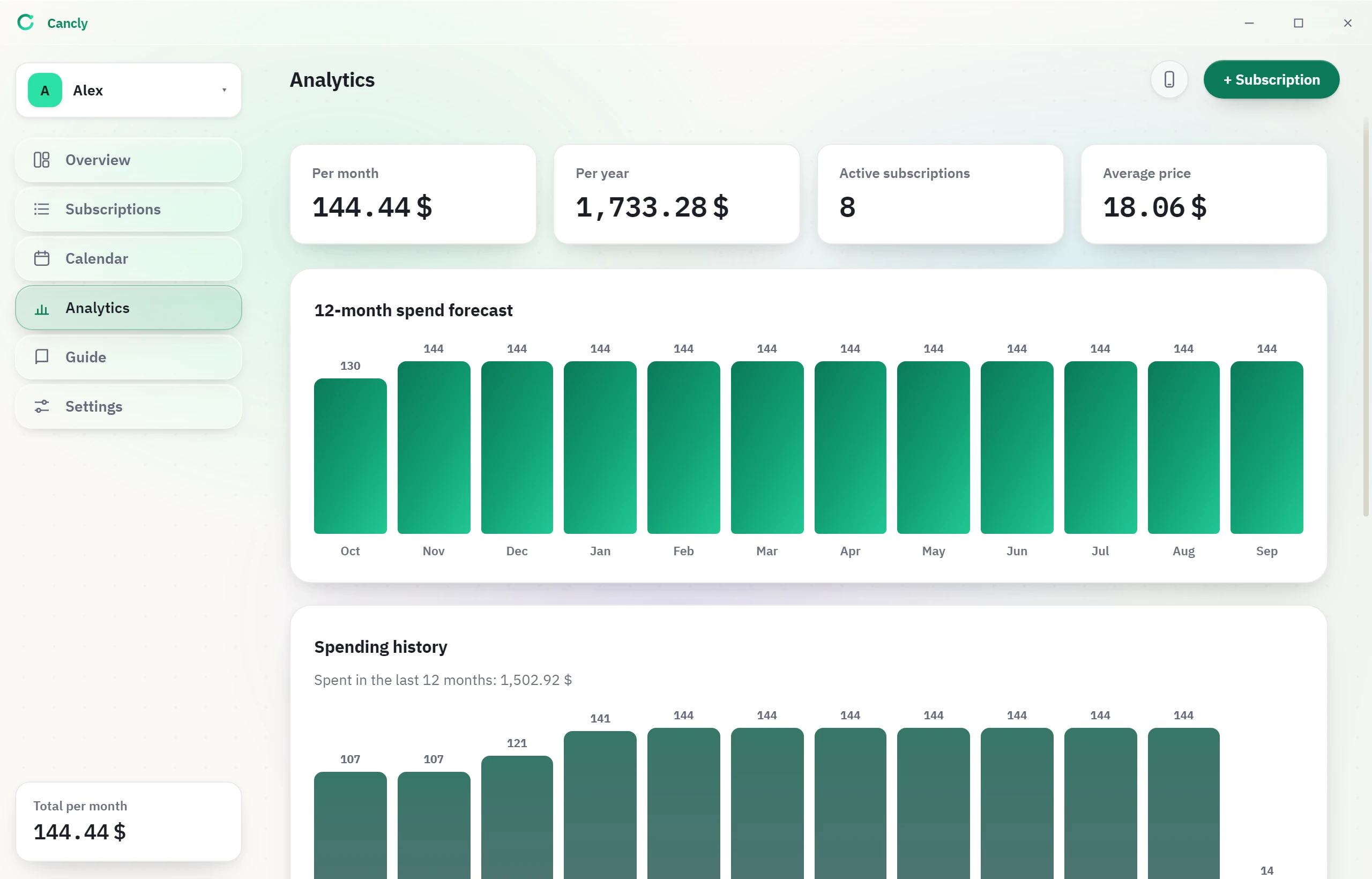
Task: Click the Per year 1,733.28 $ card
Action: pyautogui.click(x=676, y=194)
